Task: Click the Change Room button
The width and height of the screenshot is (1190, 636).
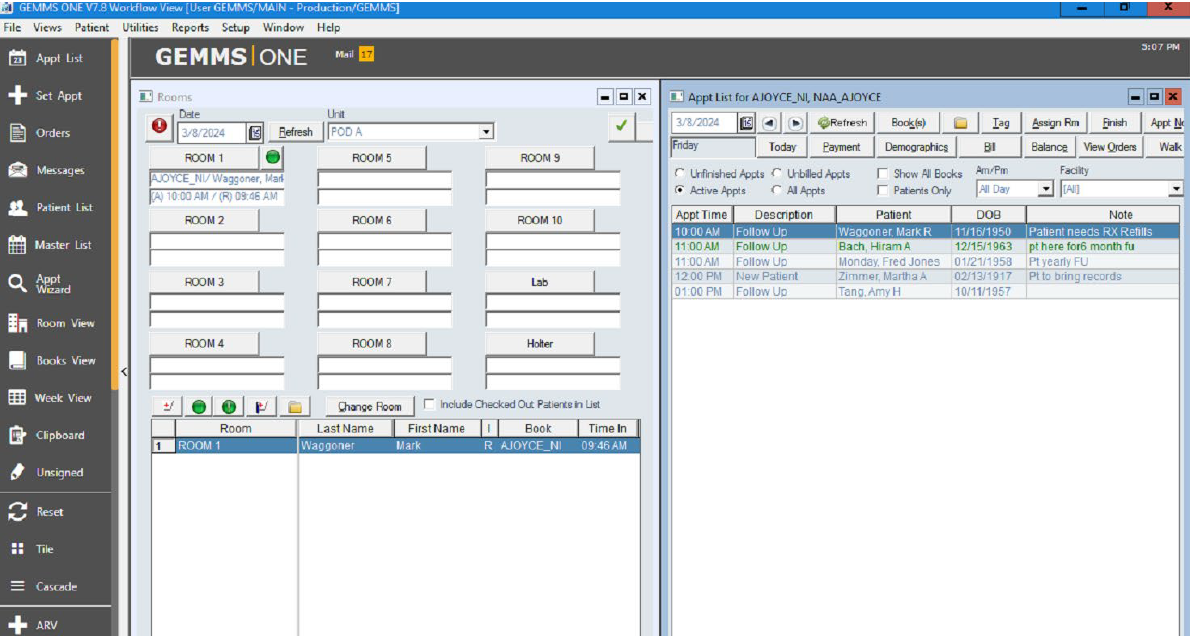Action: click(369, 407)
